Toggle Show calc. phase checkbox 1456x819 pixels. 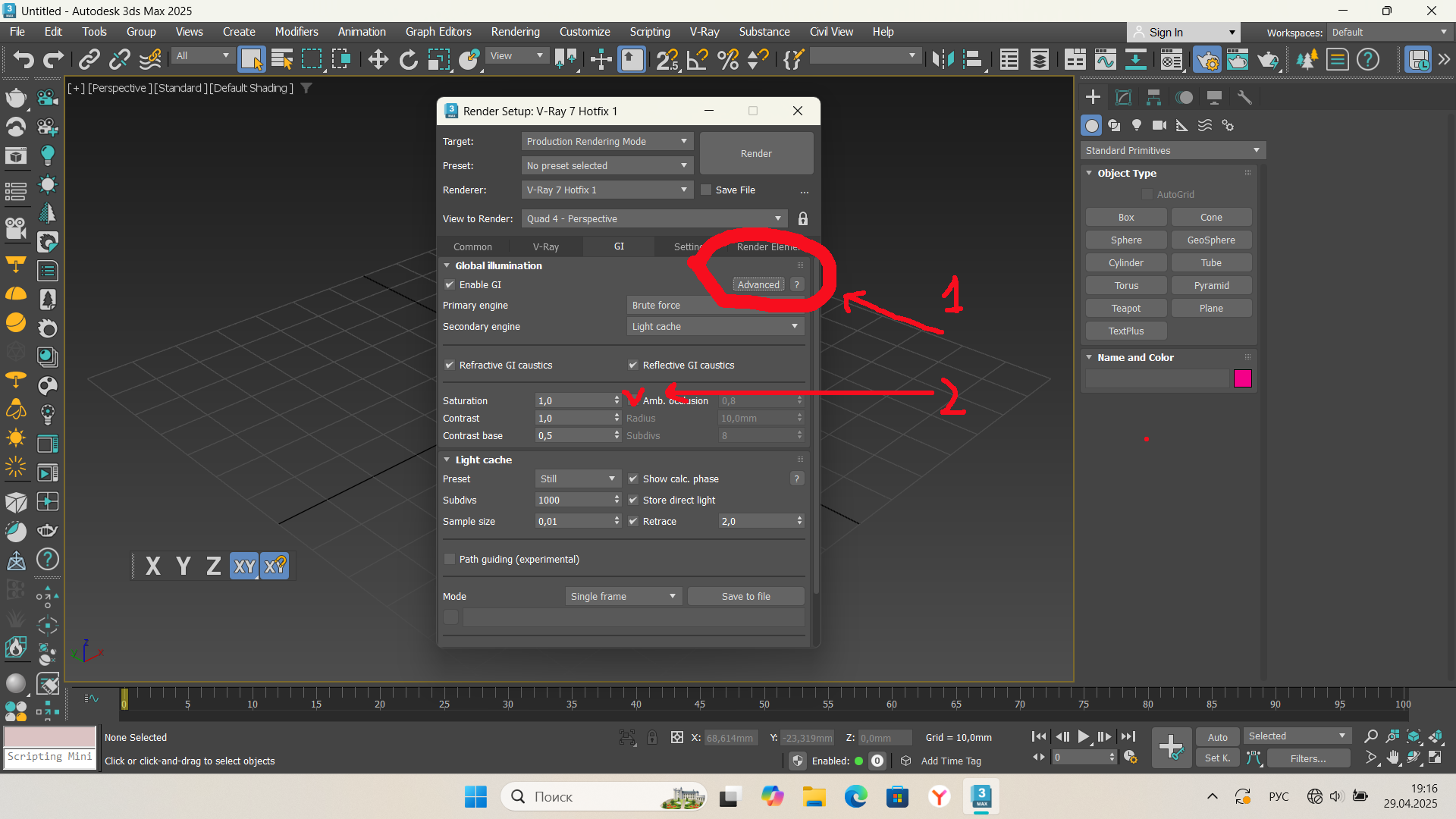[x=633, y=479]
